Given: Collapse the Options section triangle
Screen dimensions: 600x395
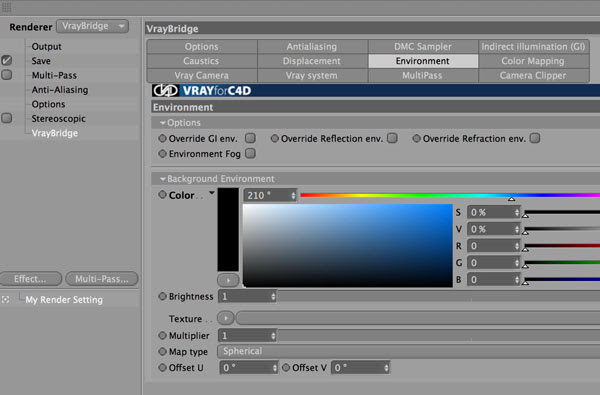Looking at the screenshot, I should click(x=163, y=123).
